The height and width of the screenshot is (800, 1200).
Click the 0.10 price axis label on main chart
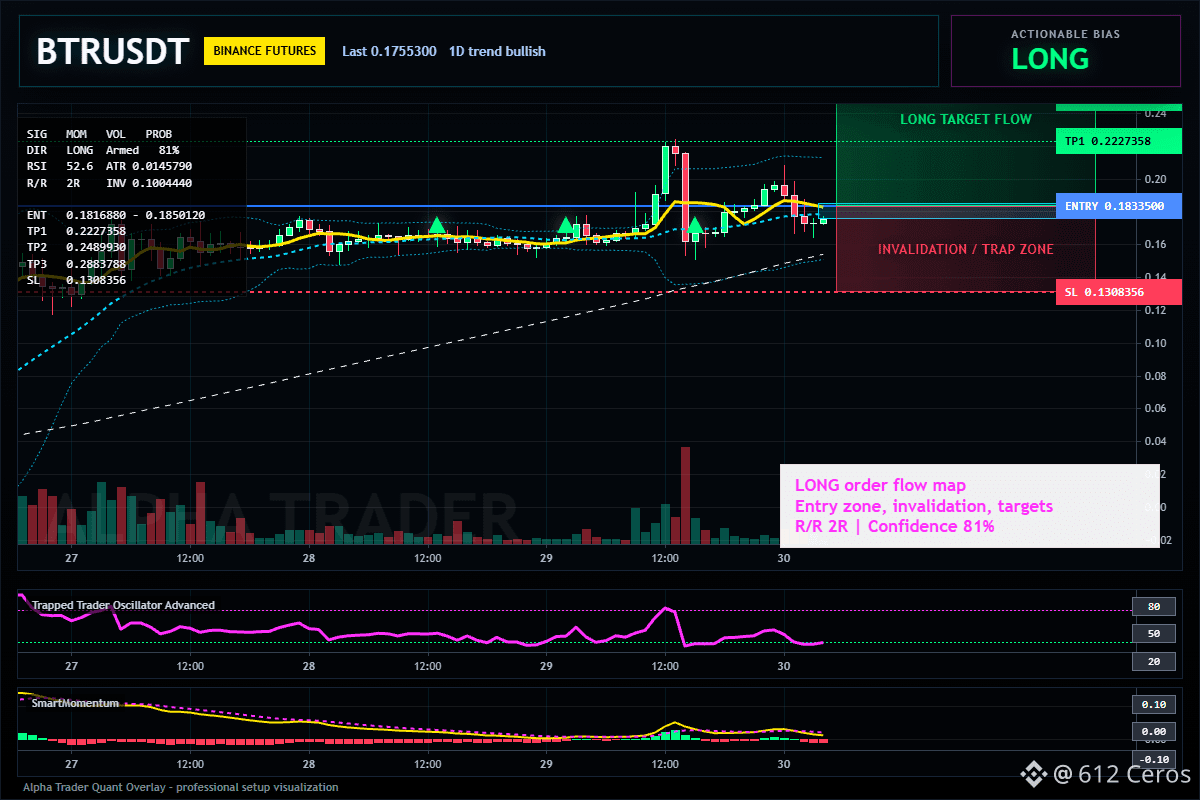coord(1156,343)
